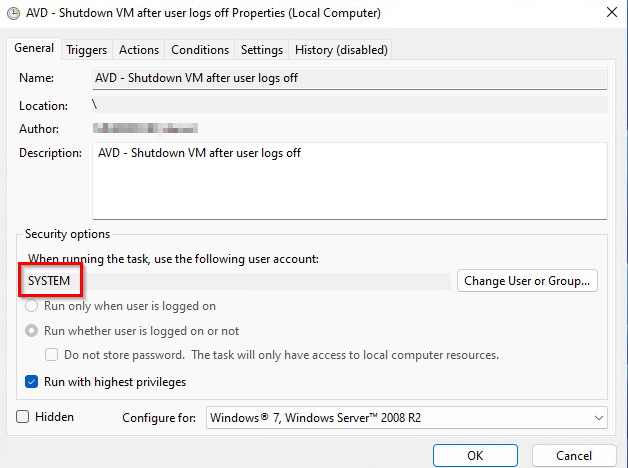Switch to the General tab
628x468 pixels.
(33, 48)
